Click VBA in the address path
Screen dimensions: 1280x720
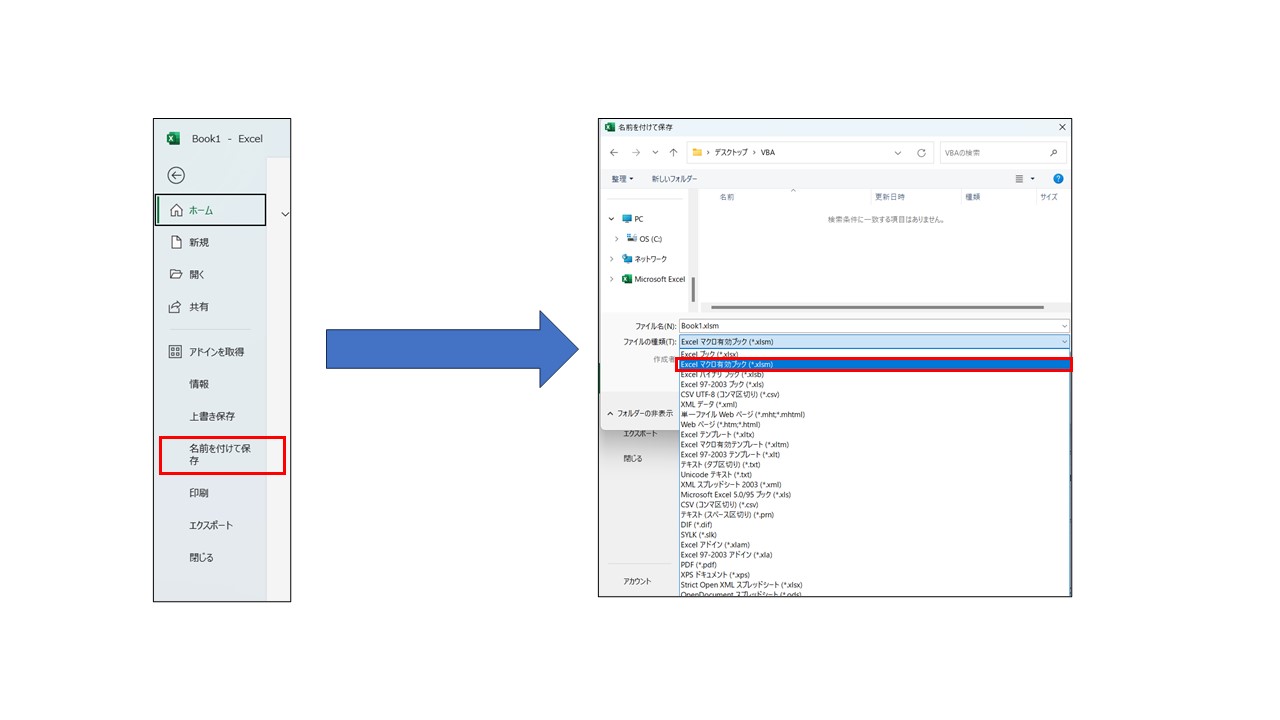(767, 153)
